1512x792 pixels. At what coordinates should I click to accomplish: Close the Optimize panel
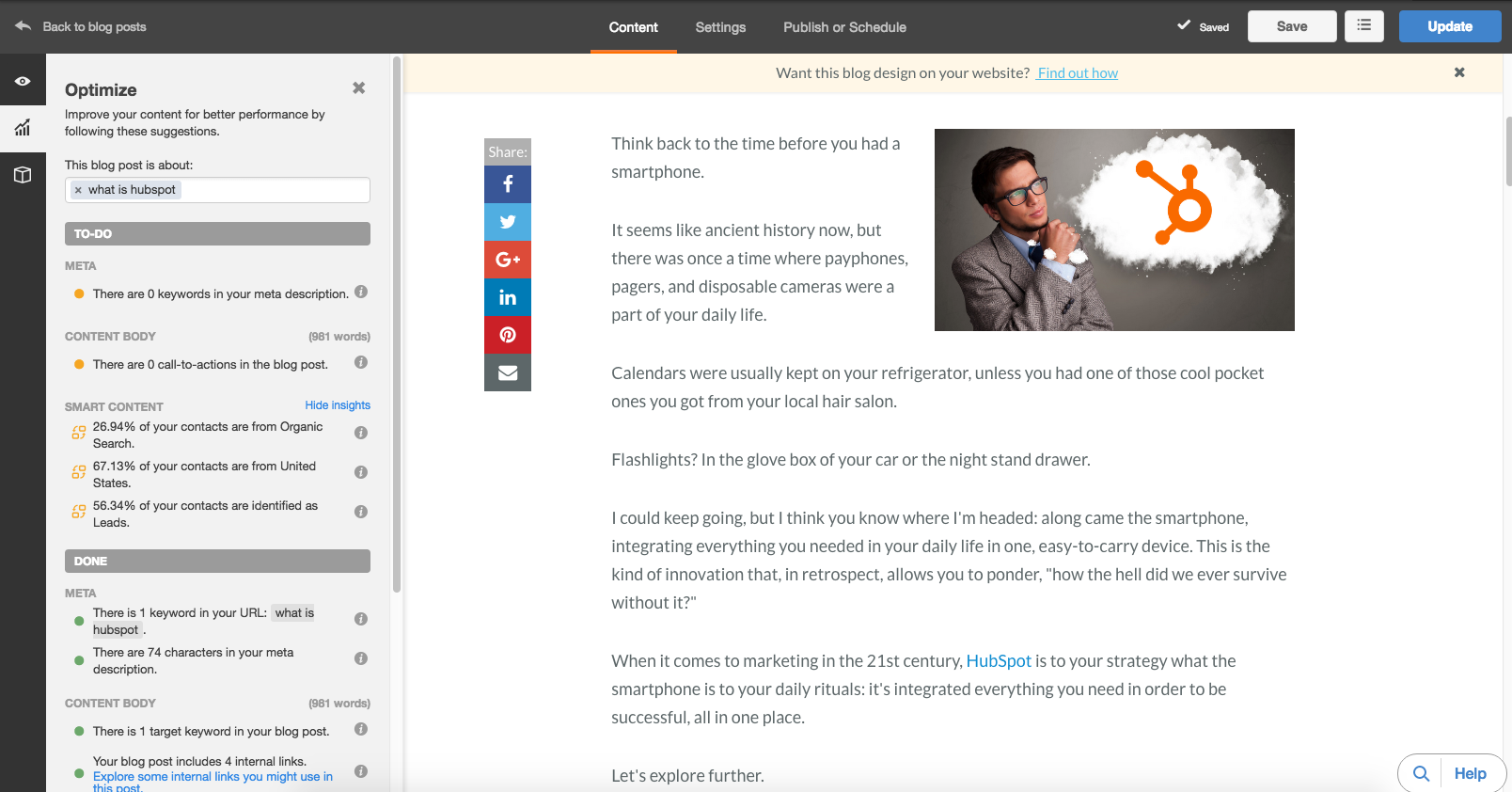click(358, 87)
